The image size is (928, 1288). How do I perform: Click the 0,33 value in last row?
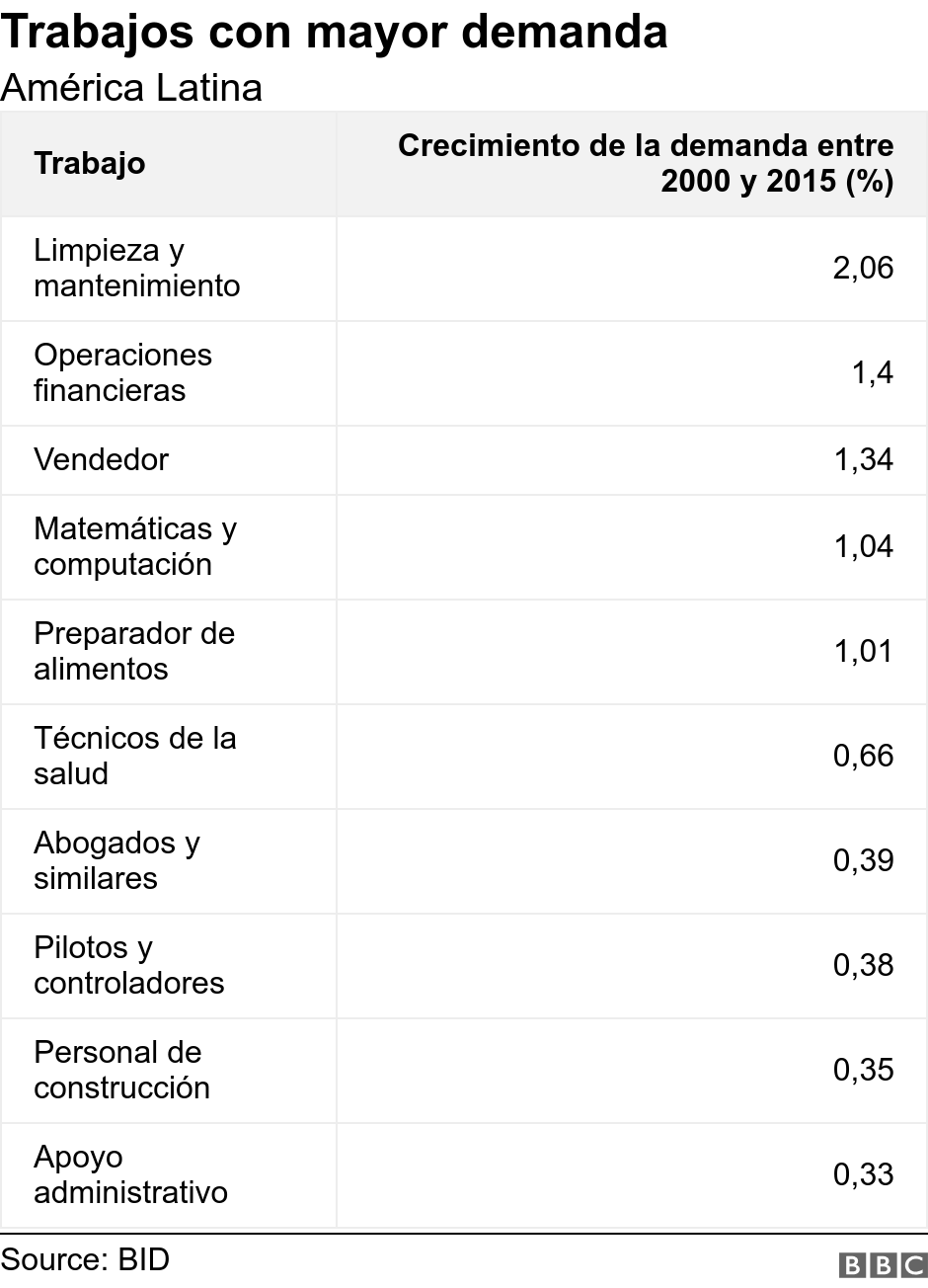pyautogui.click(x=863, y=1175)
